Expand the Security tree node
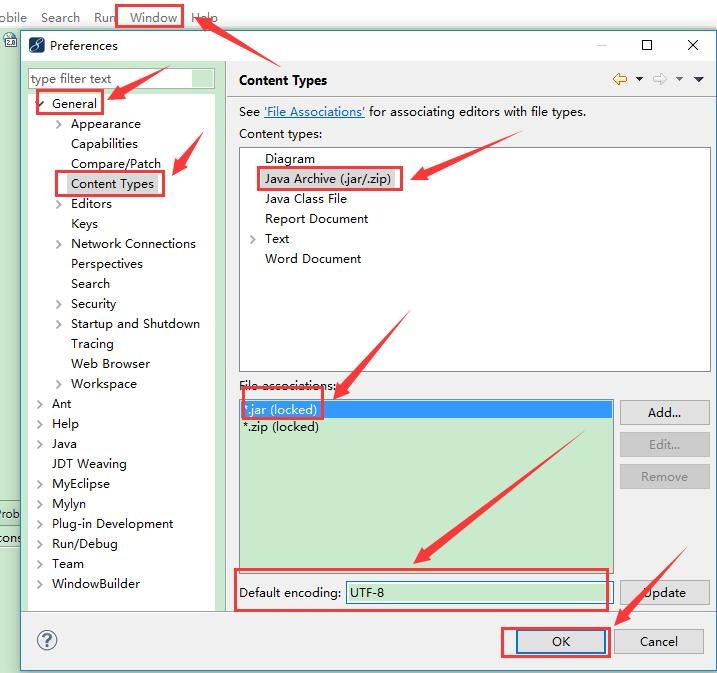 [59, 304]
